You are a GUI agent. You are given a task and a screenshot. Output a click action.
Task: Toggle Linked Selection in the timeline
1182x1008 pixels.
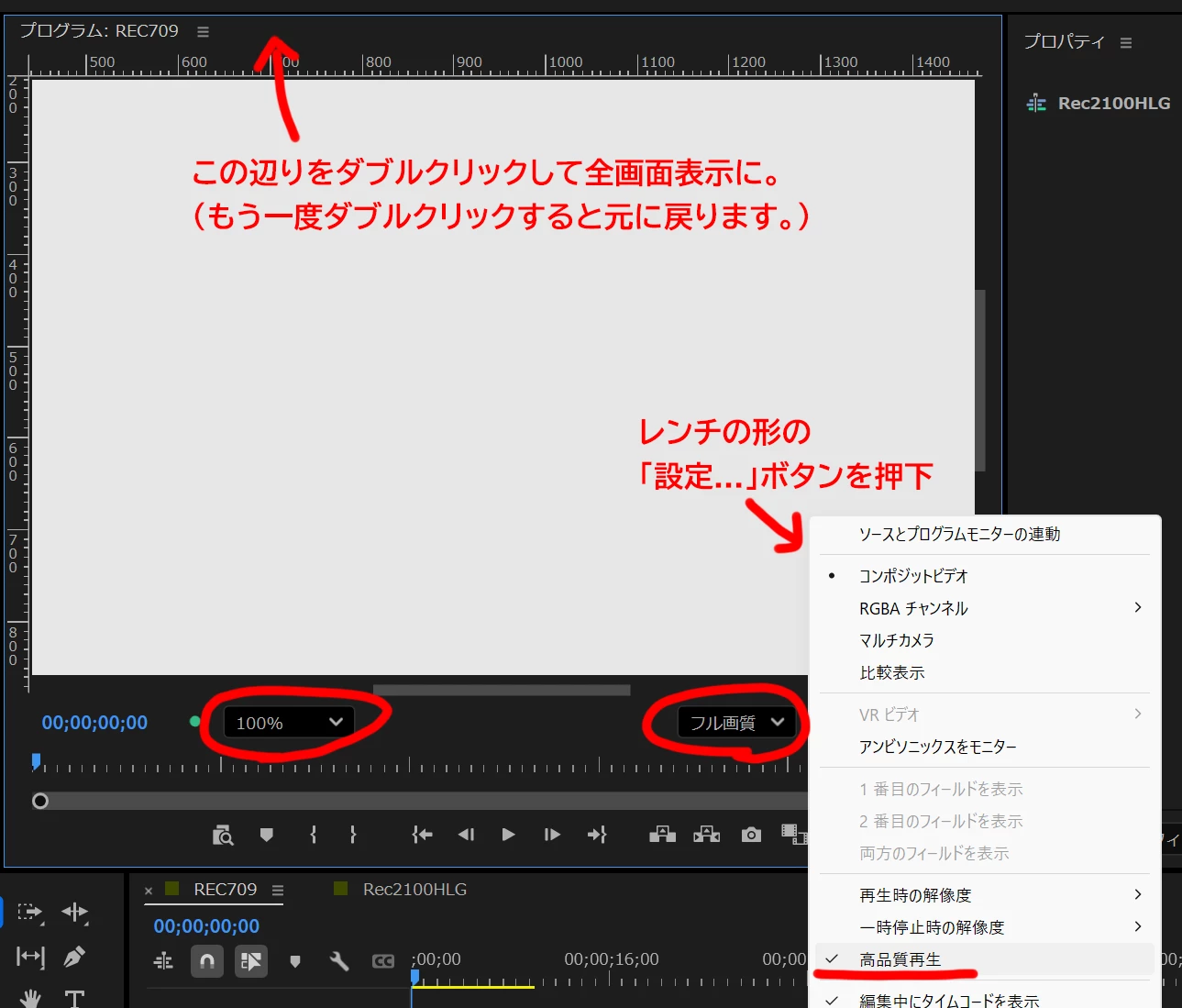click(251, 961)
